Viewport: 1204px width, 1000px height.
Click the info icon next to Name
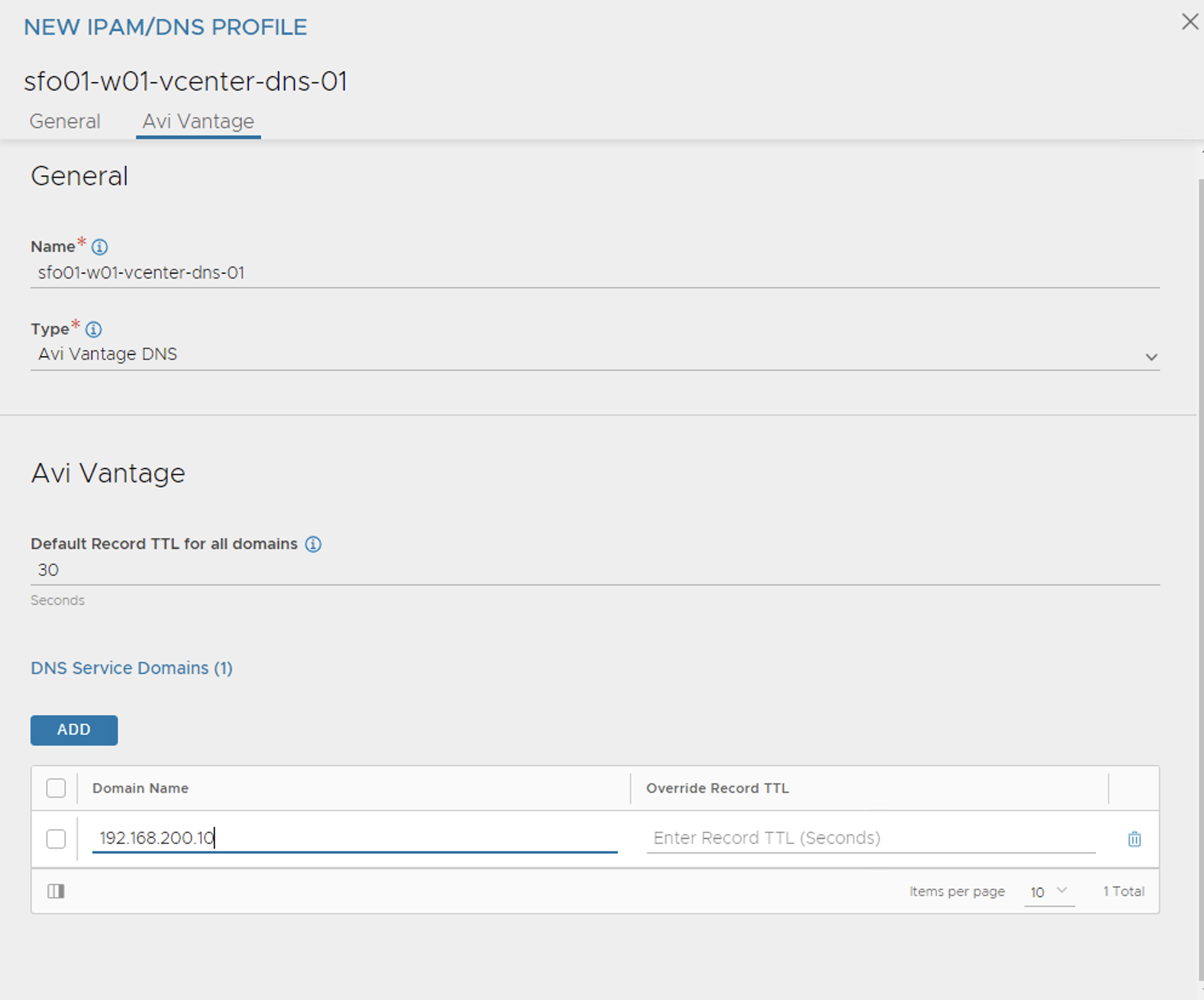click(x=100, y=247)
